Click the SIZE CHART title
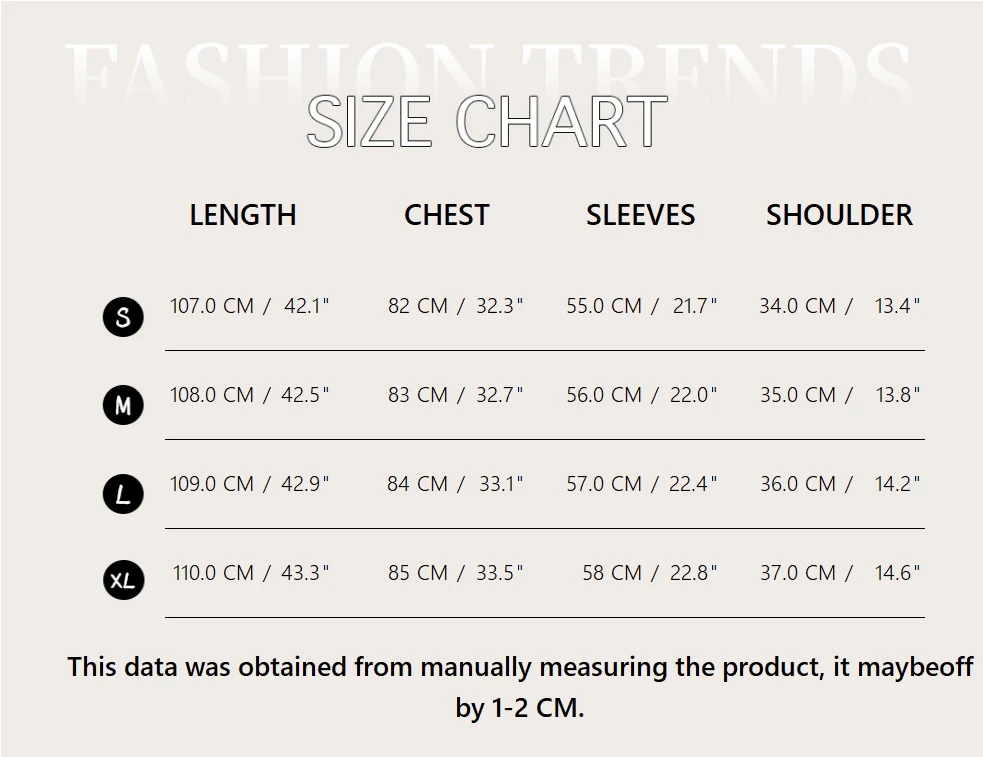 (487, 122)
